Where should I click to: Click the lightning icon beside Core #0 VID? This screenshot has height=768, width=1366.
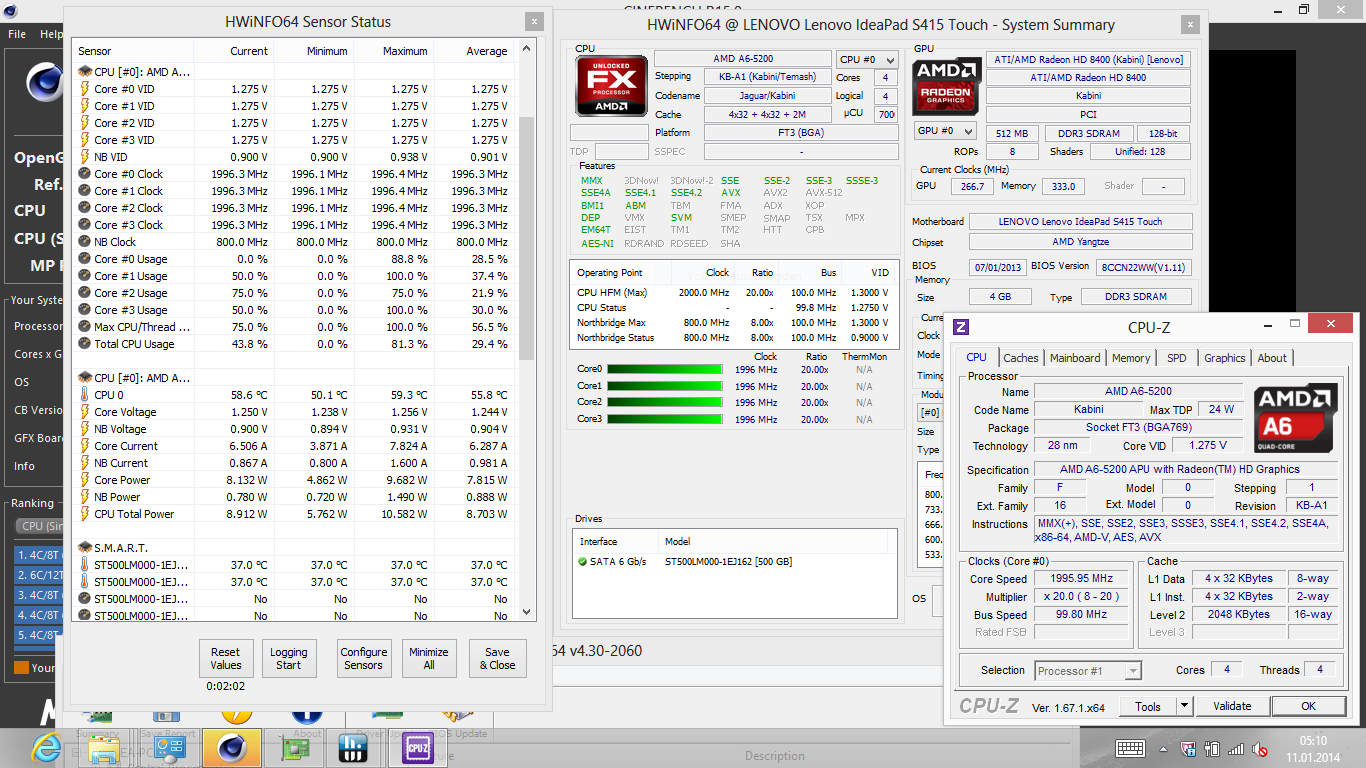click(85, 89)
